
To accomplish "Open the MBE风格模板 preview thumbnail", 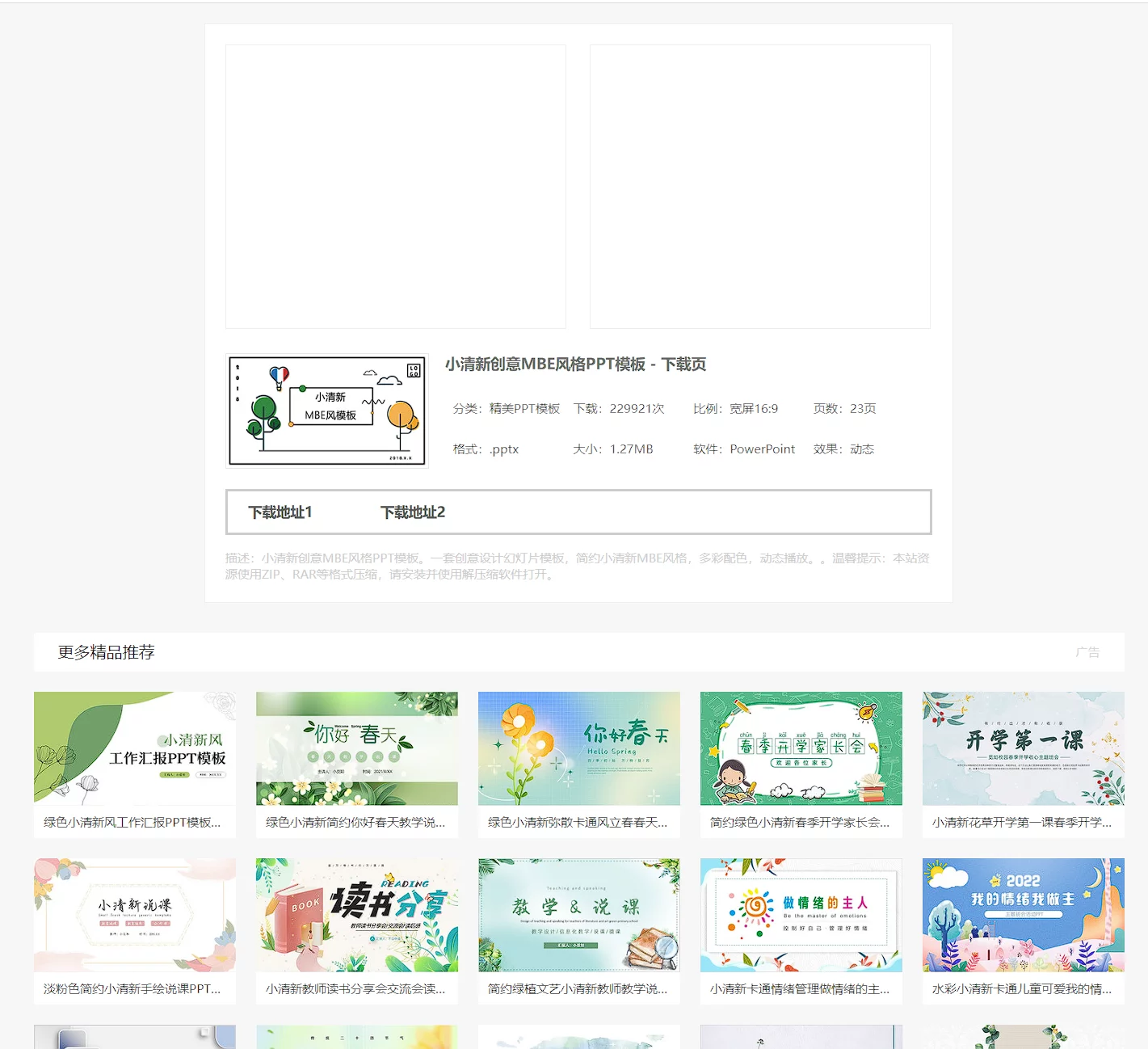I will coord(326,411).
